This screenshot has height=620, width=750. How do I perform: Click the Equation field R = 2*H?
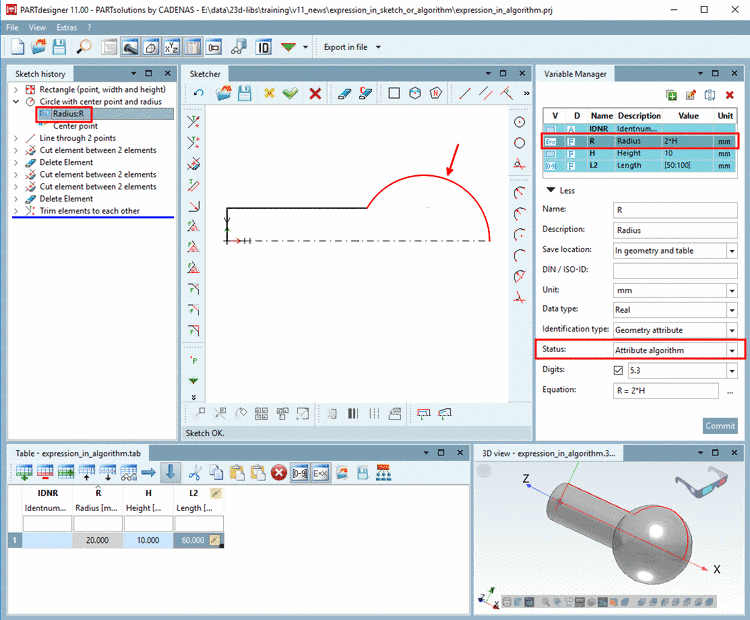pos(665,390)
